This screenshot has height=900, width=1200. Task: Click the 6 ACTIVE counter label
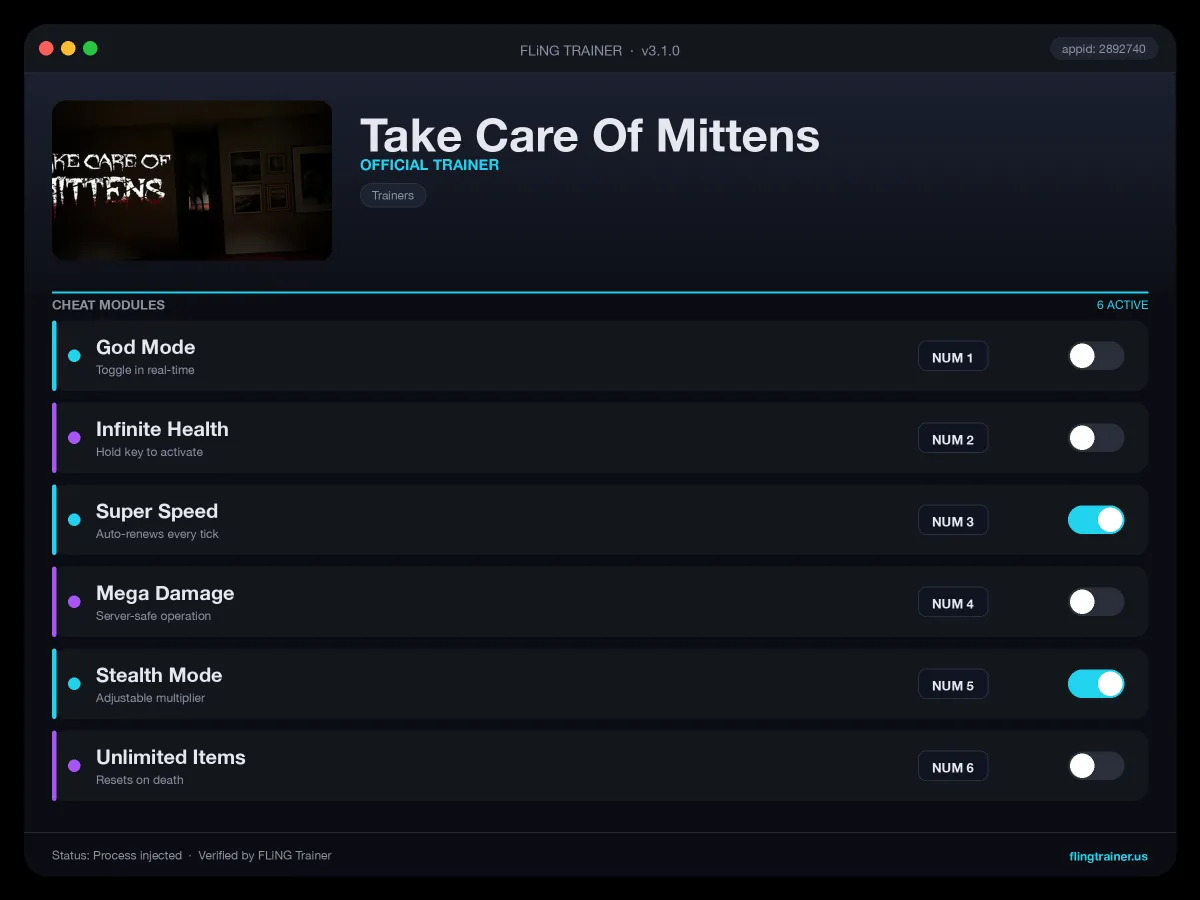click(1122, 305)
